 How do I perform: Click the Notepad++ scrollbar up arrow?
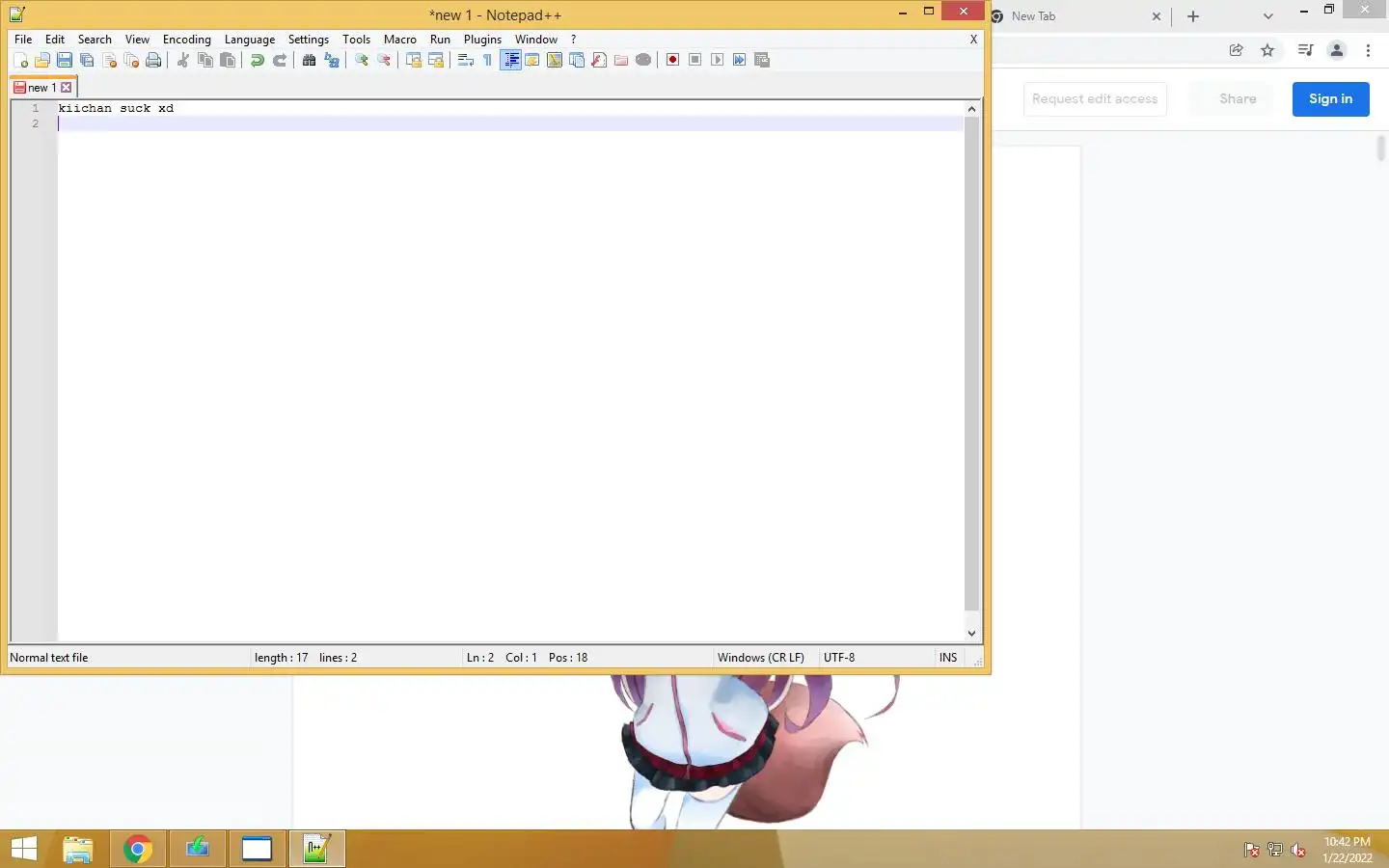click(x=971, y=108)
